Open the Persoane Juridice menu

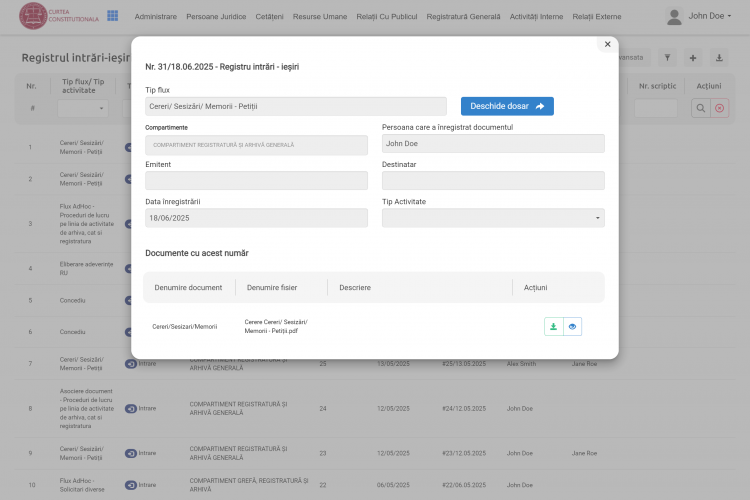pyautogui.click(x=216, y=17)
